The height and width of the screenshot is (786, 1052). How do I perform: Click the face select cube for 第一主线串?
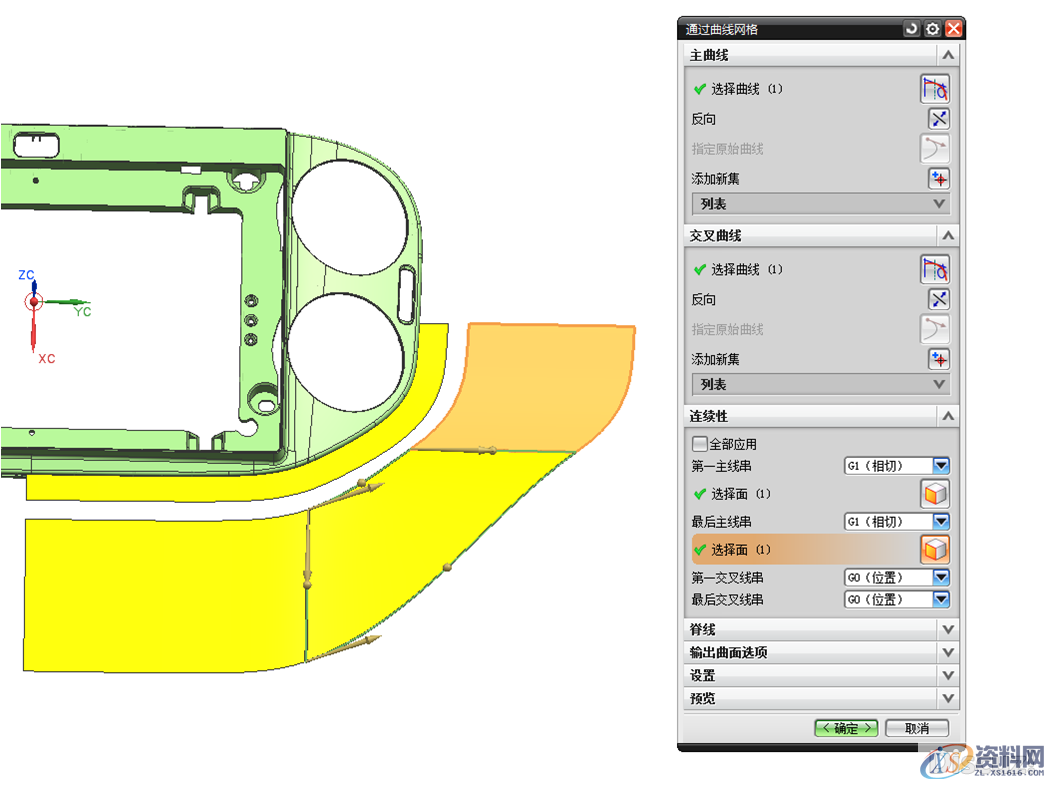934,494
